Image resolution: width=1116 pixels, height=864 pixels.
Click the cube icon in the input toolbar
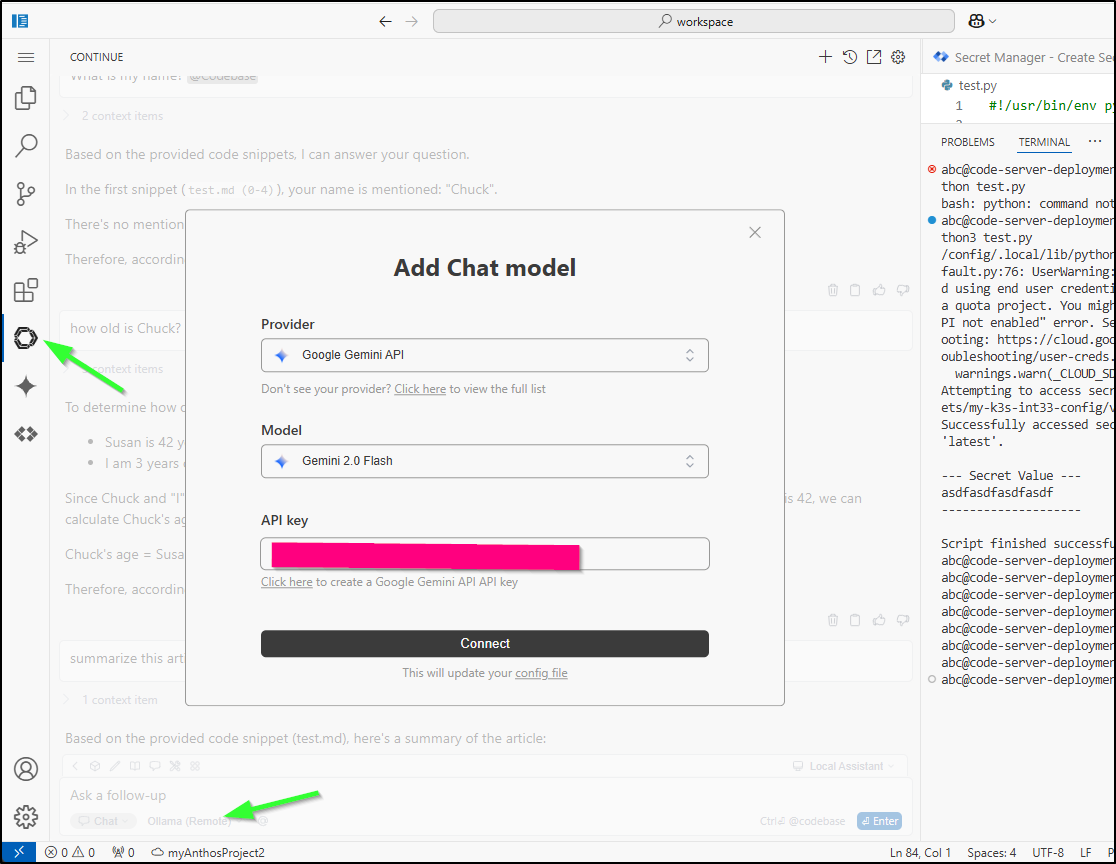coord(95,766)
